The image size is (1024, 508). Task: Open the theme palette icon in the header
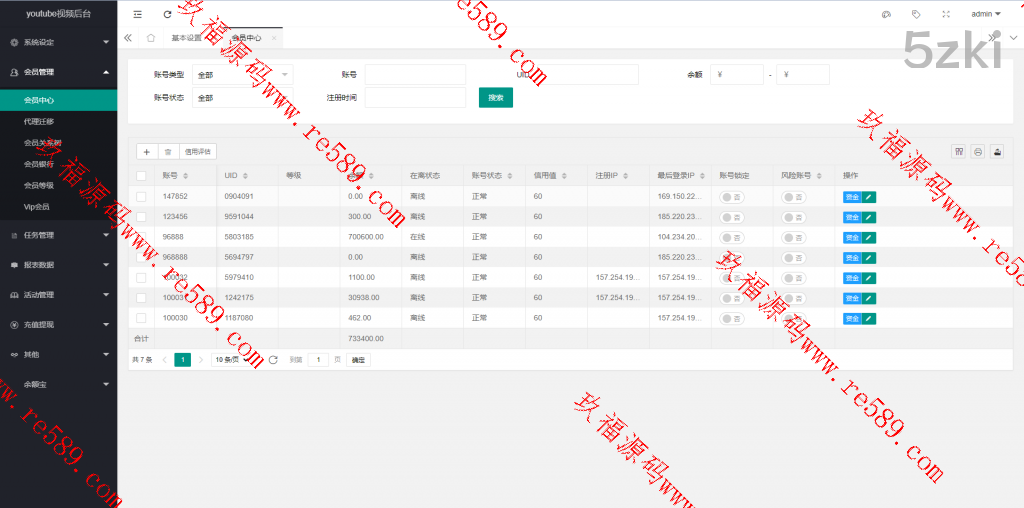886,14
